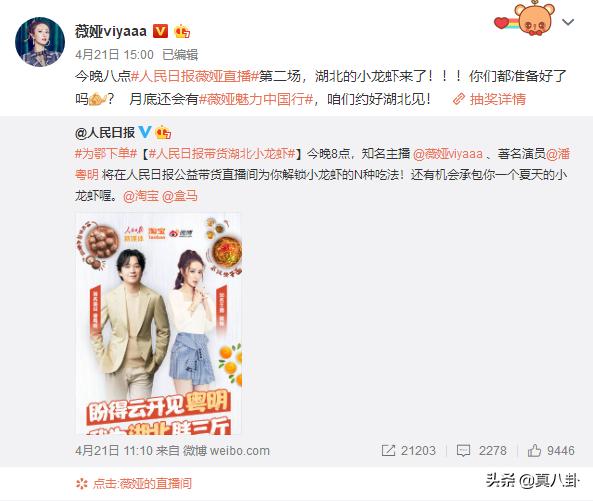
Task: Open the @盒马 mention
Action: [x=180, y=196]
